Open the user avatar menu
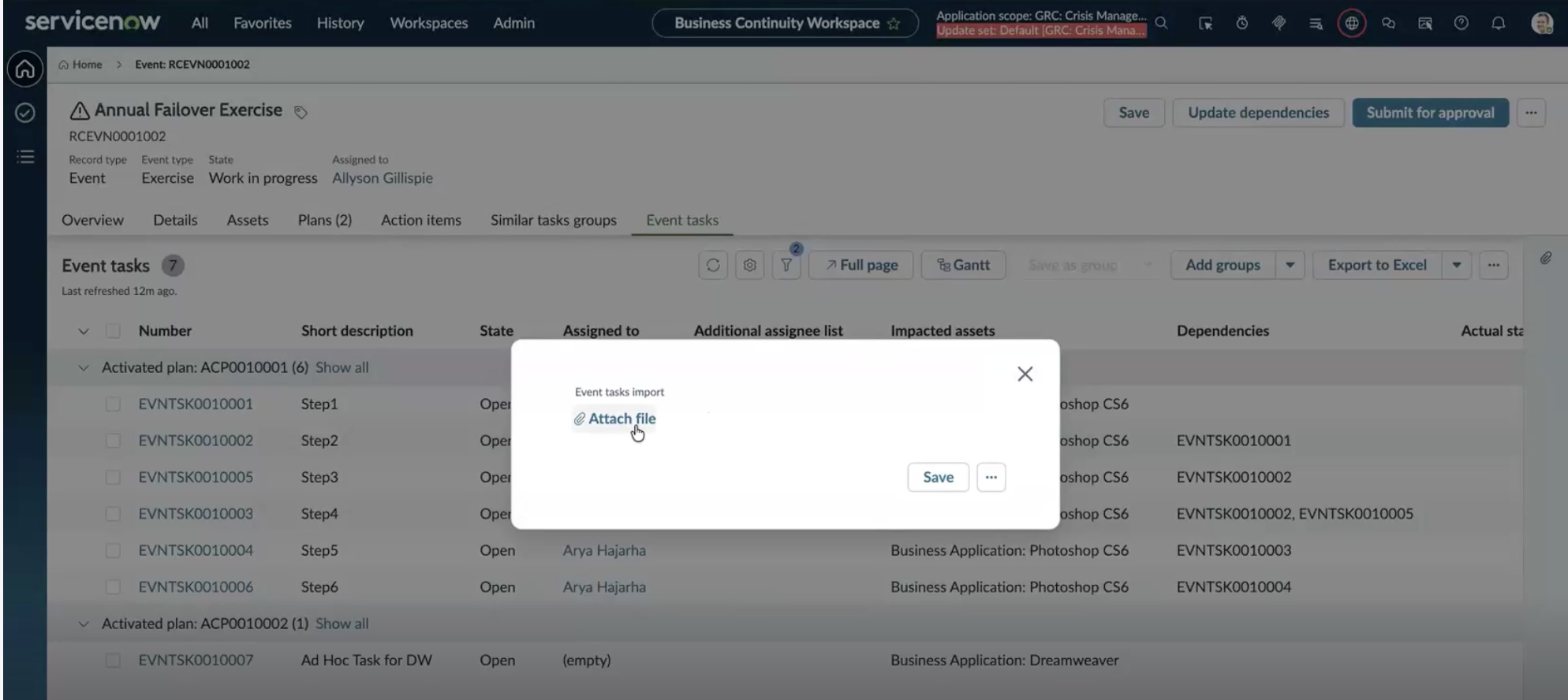This screenshot has width=1568, height=700. tap(1542, 23)
